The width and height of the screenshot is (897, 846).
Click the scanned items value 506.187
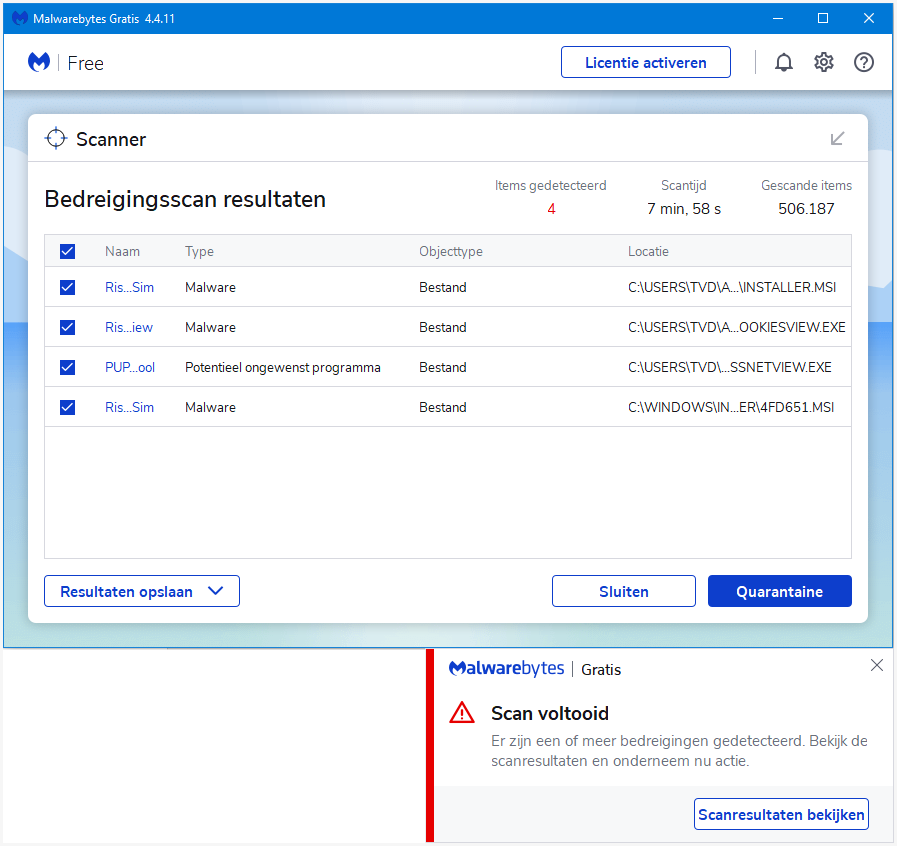(806, 209)
